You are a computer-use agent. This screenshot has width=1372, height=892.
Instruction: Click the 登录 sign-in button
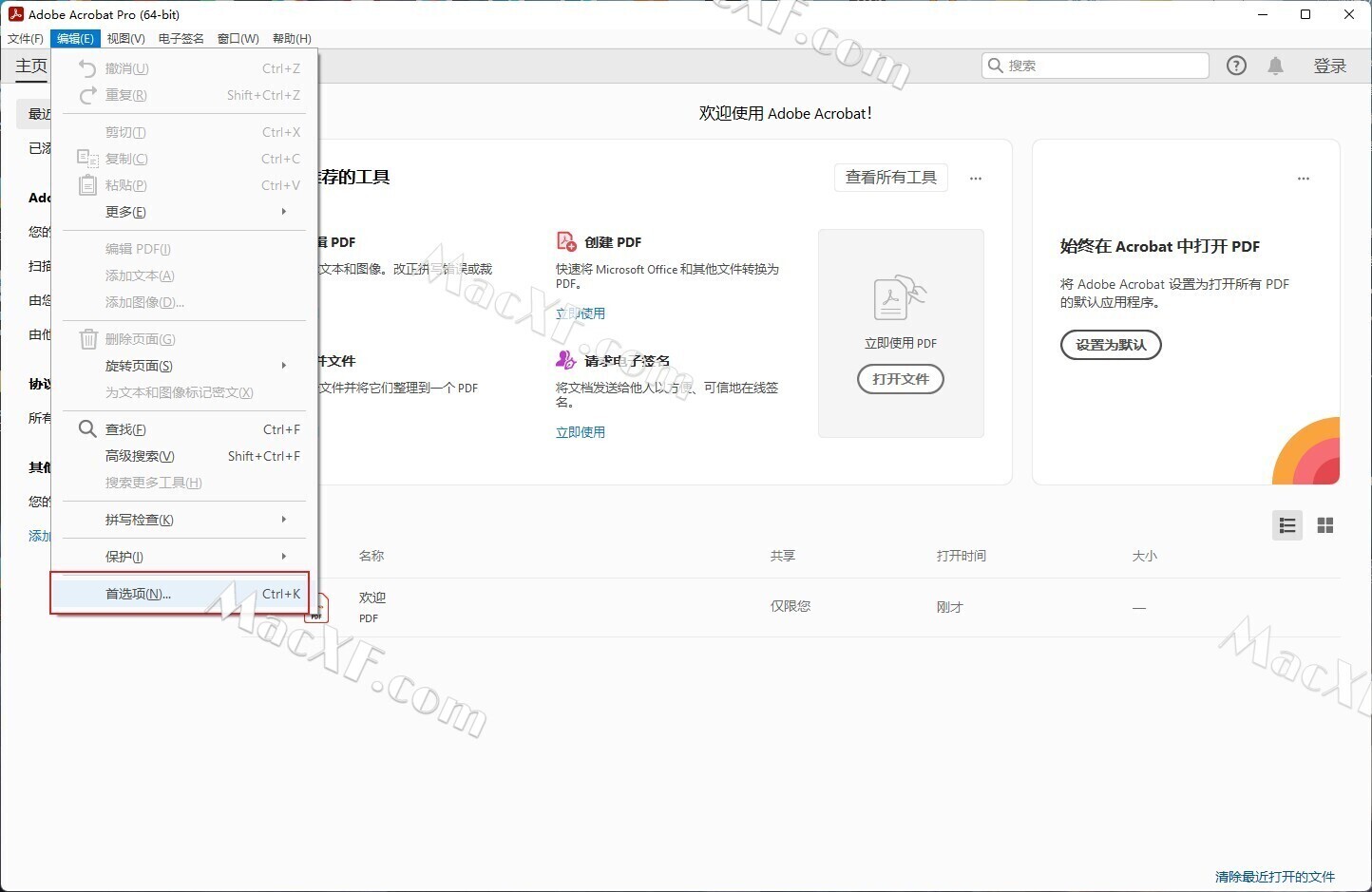1330,66
